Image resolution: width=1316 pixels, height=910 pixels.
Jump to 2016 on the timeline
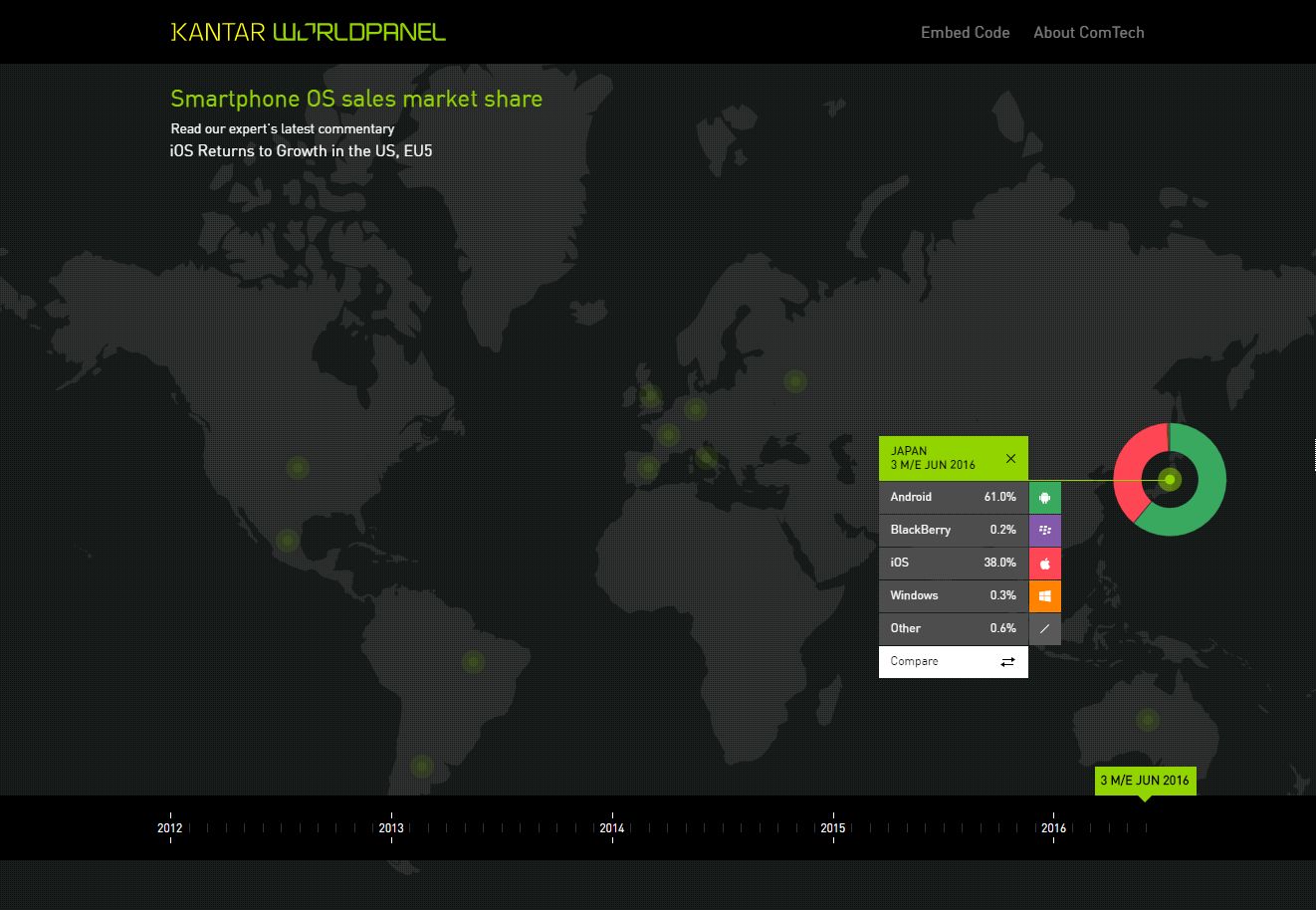(1053, 828)
